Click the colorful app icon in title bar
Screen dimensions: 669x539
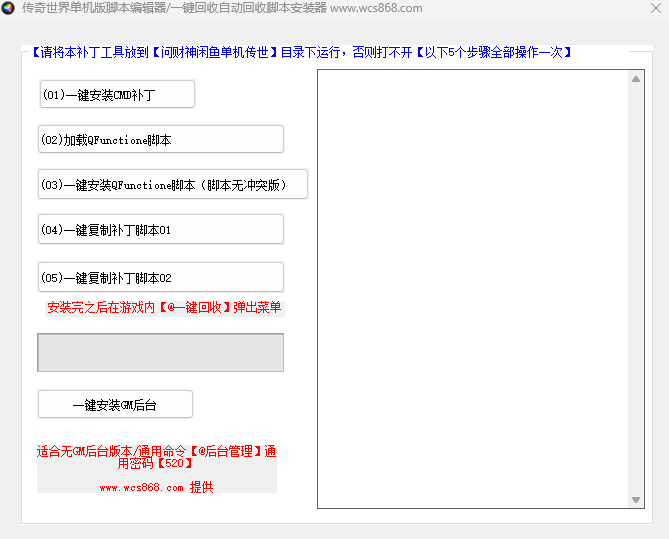pyautogui.click(x=8, y=8)
